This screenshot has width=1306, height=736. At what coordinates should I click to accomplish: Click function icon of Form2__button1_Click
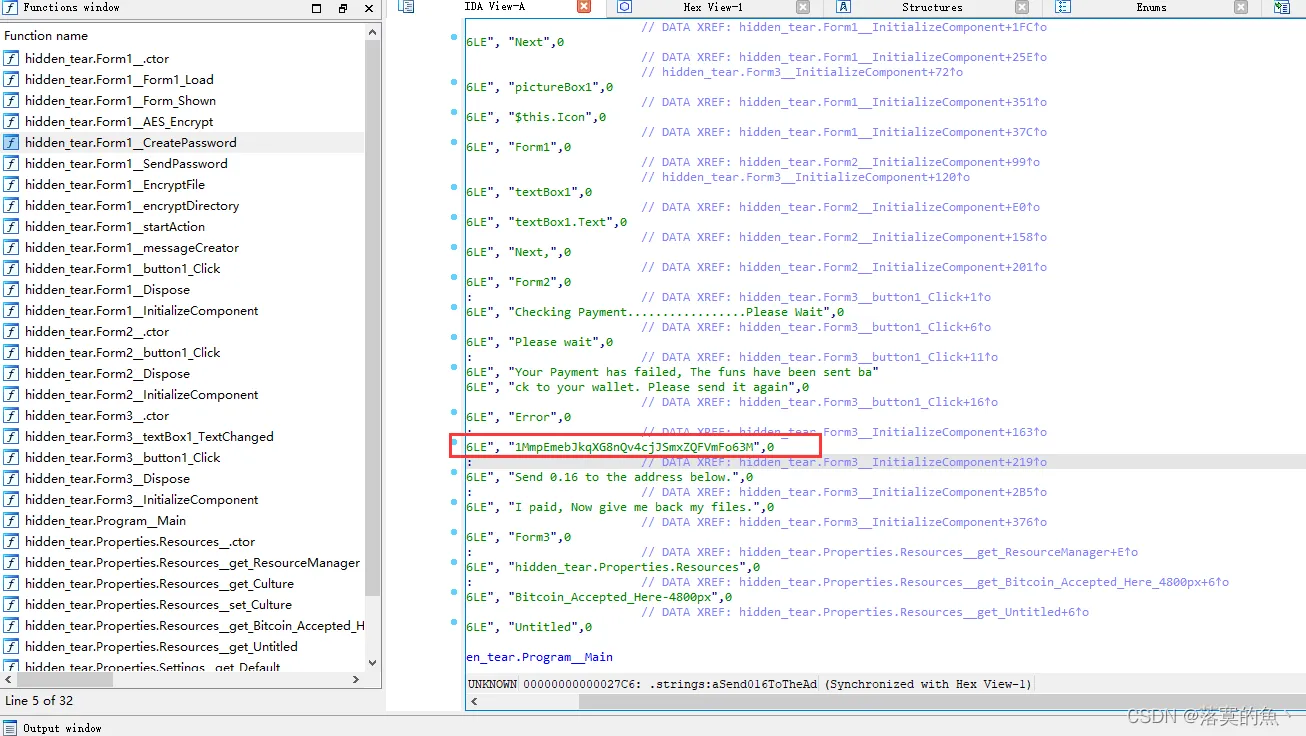coord(11,352)
